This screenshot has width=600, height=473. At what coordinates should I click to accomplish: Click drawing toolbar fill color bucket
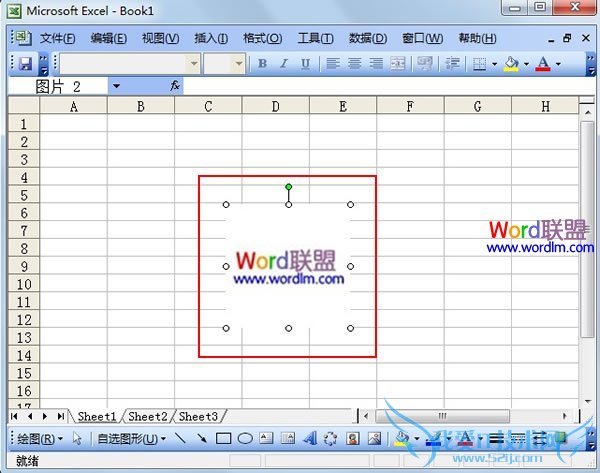(401, 439)
